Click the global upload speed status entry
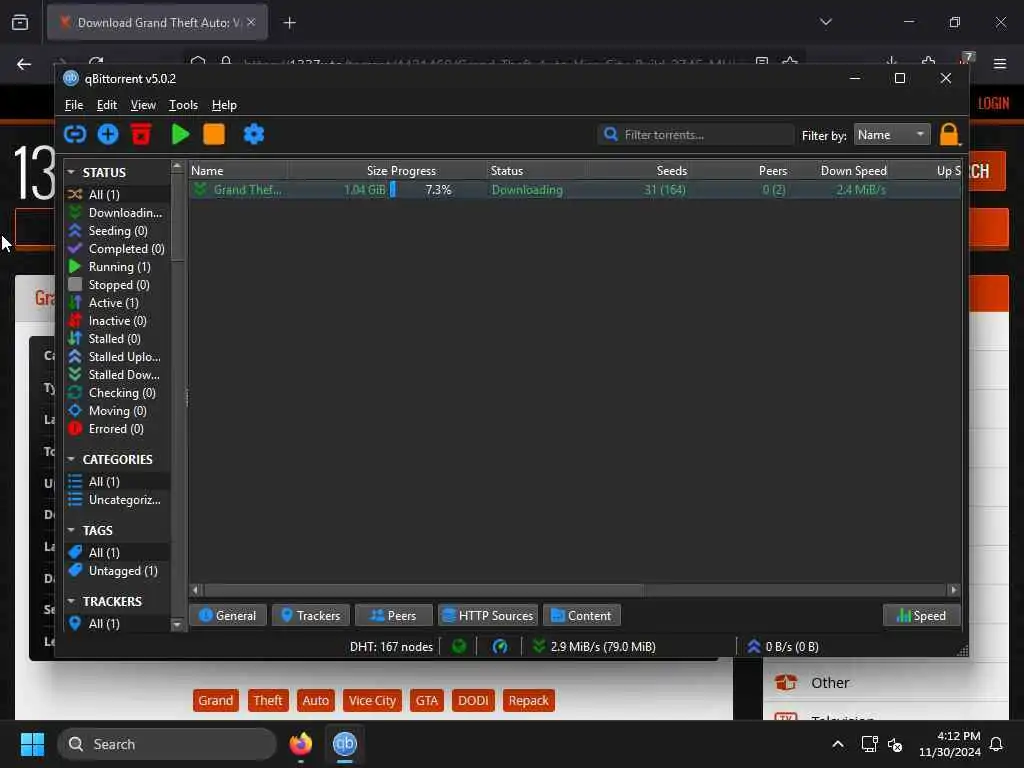The height and width of the screenshot is (768, 1024). [782, 647]
